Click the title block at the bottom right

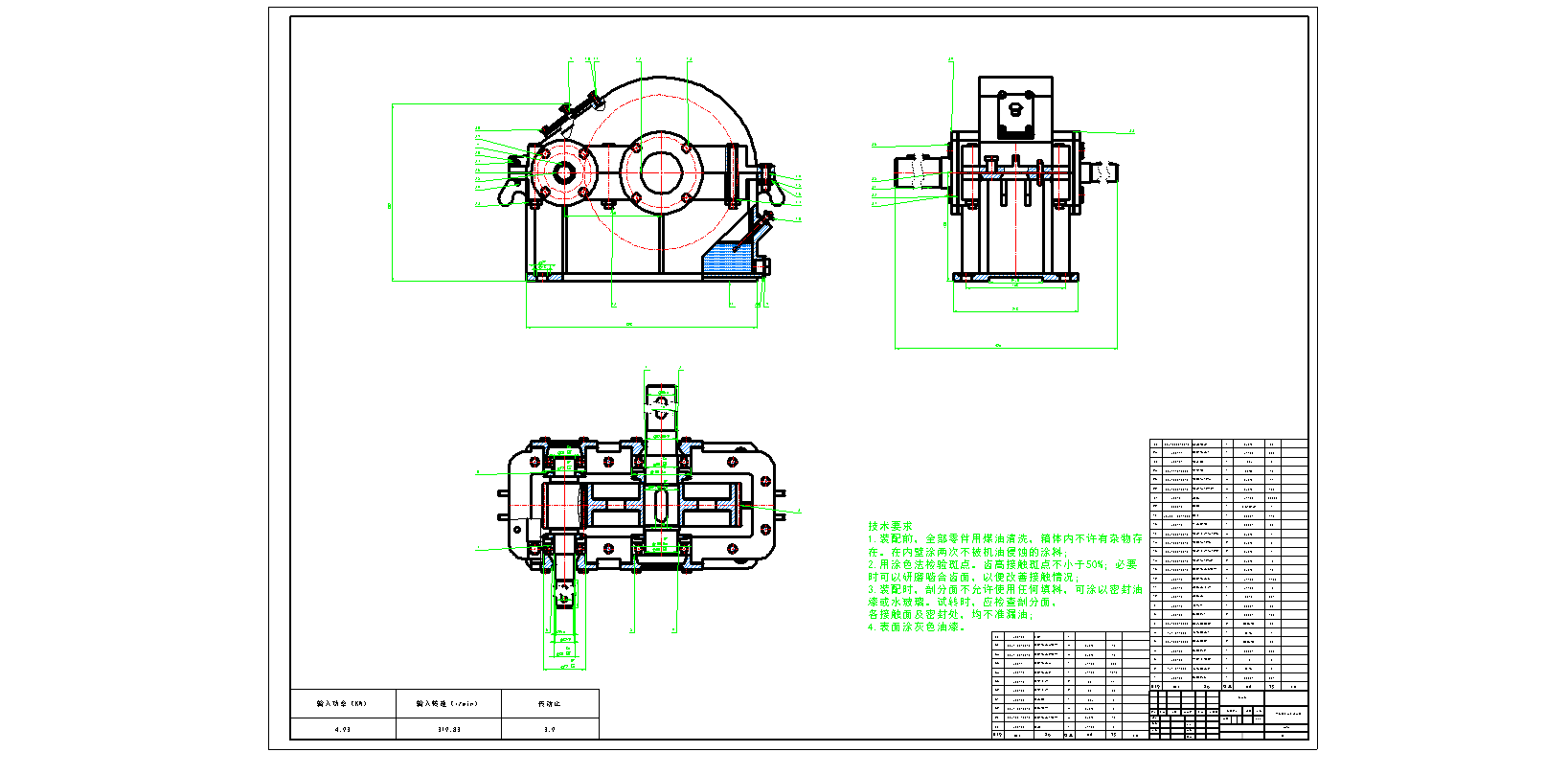pos(1228,715)
